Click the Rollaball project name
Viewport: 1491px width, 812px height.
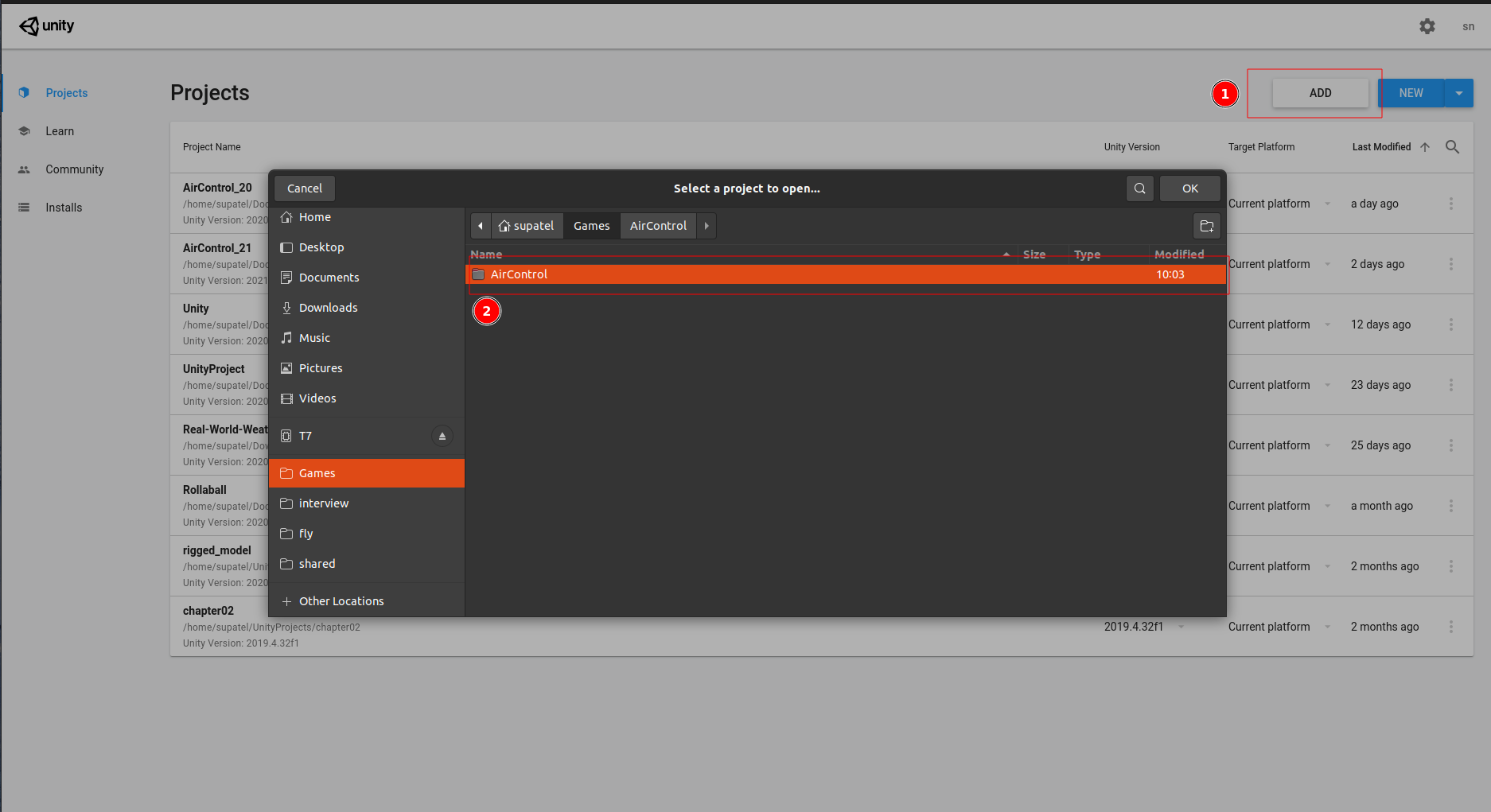coord(204,490)
